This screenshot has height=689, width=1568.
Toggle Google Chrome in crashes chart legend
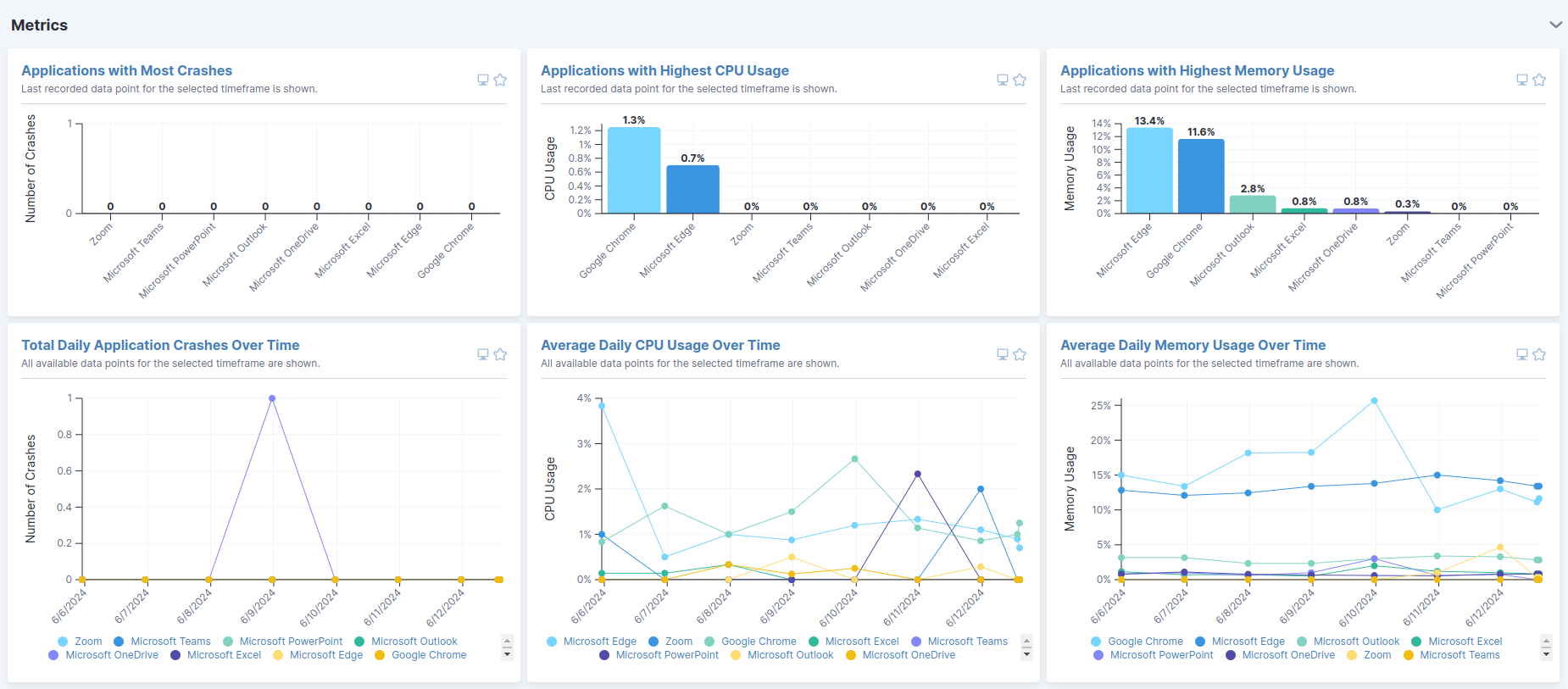pos(420,655)
